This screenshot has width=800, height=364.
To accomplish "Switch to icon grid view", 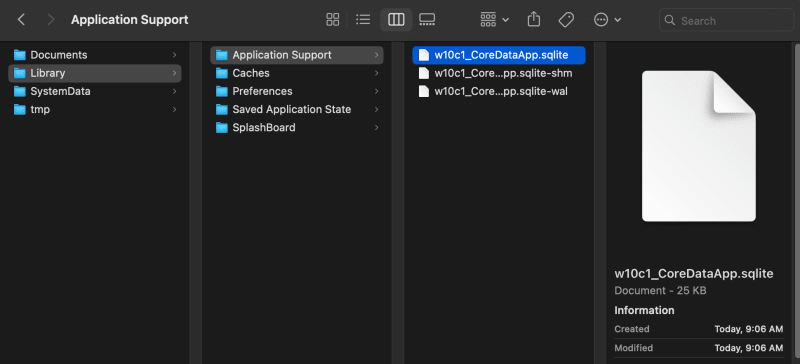I will pos(333,20).
